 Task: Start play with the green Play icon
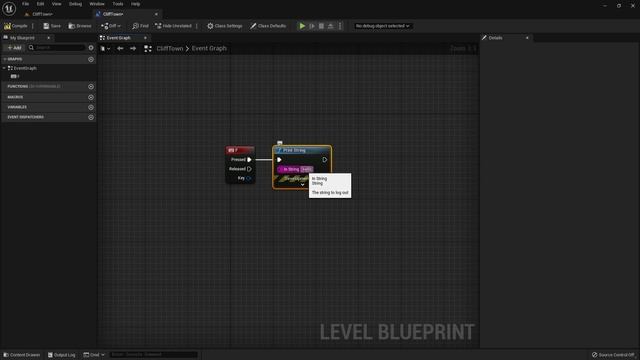[x=302, y=26]
